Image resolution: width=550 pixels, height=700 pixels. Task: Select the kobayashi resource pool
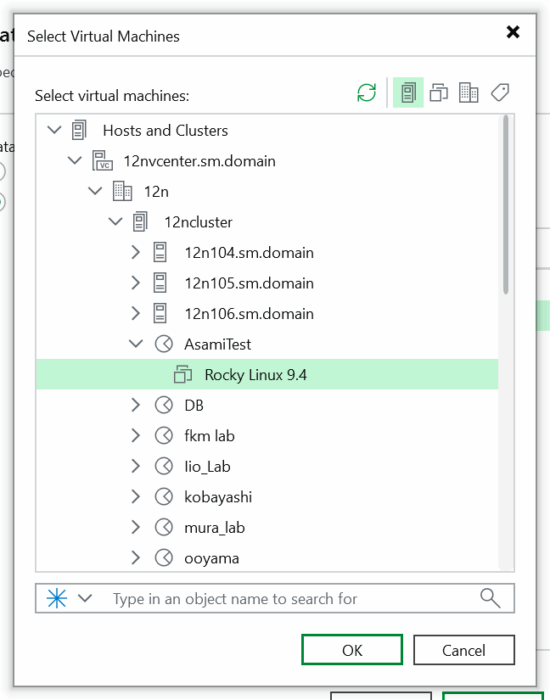click(218, 497)
